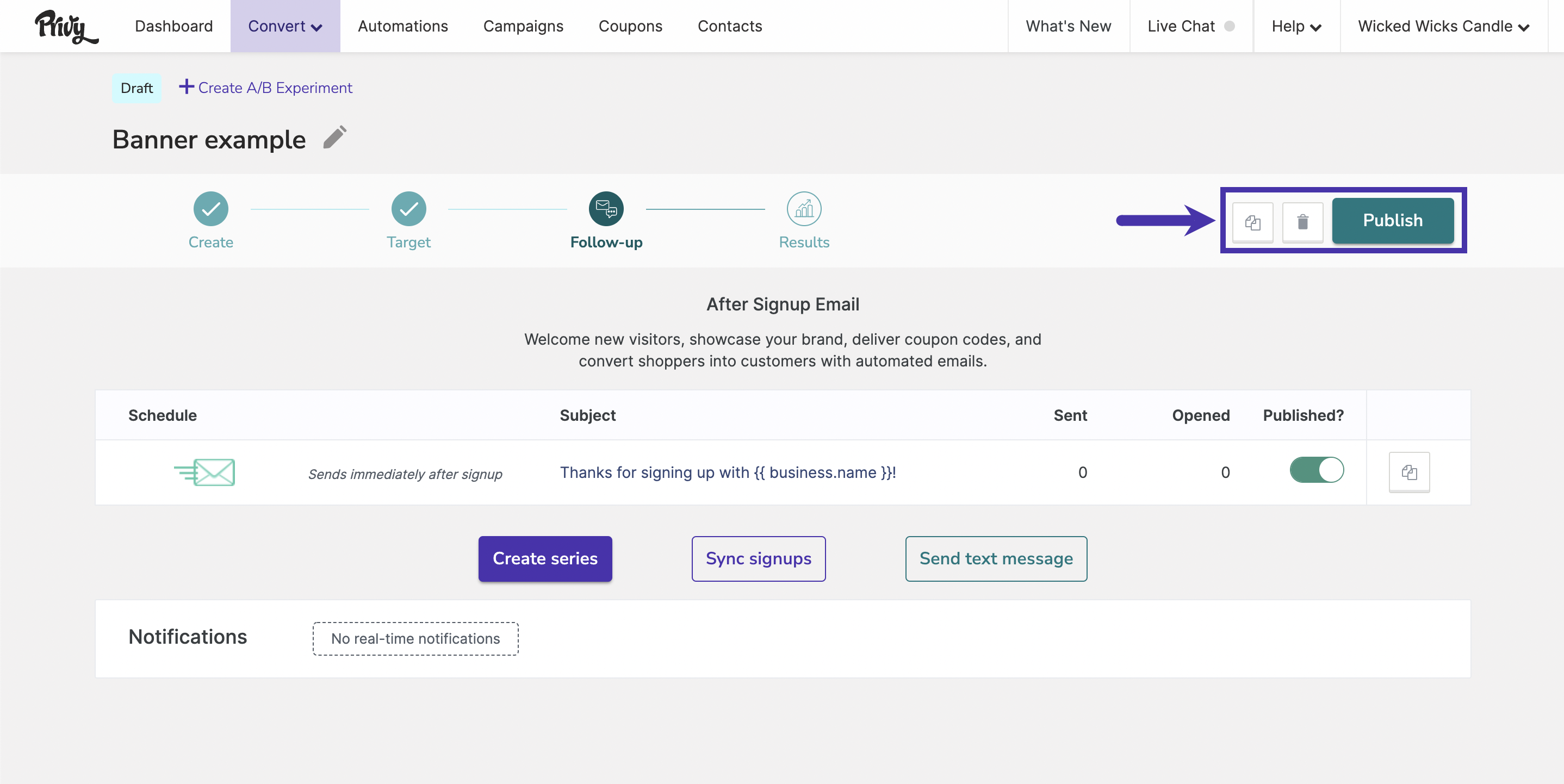
Task: Select the Follow-up step icon
Action: tap(606, 209)
